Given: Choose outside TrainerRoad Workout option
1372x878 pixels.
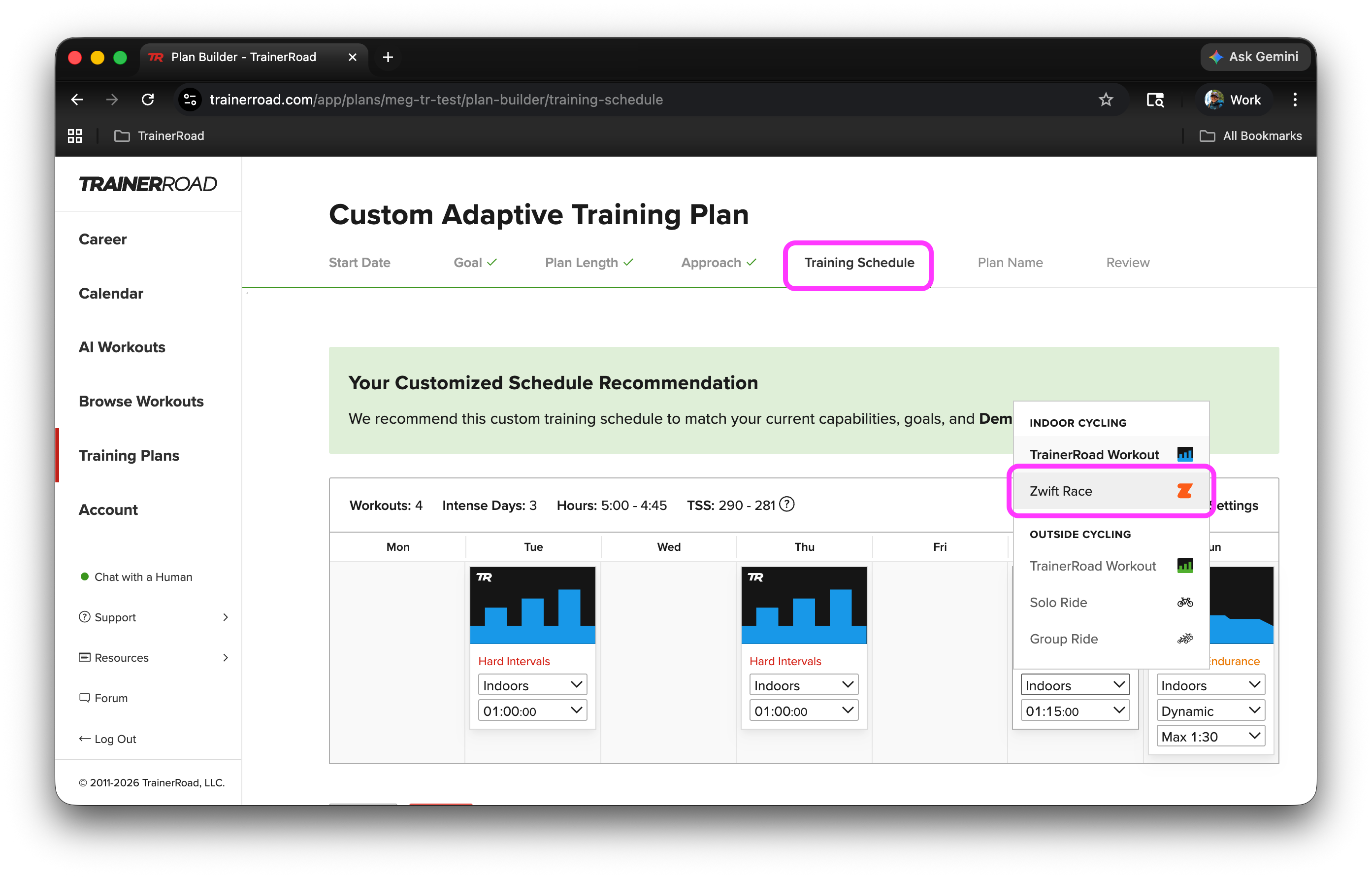Looking at the screenshot, I should tap(1111, 566).
